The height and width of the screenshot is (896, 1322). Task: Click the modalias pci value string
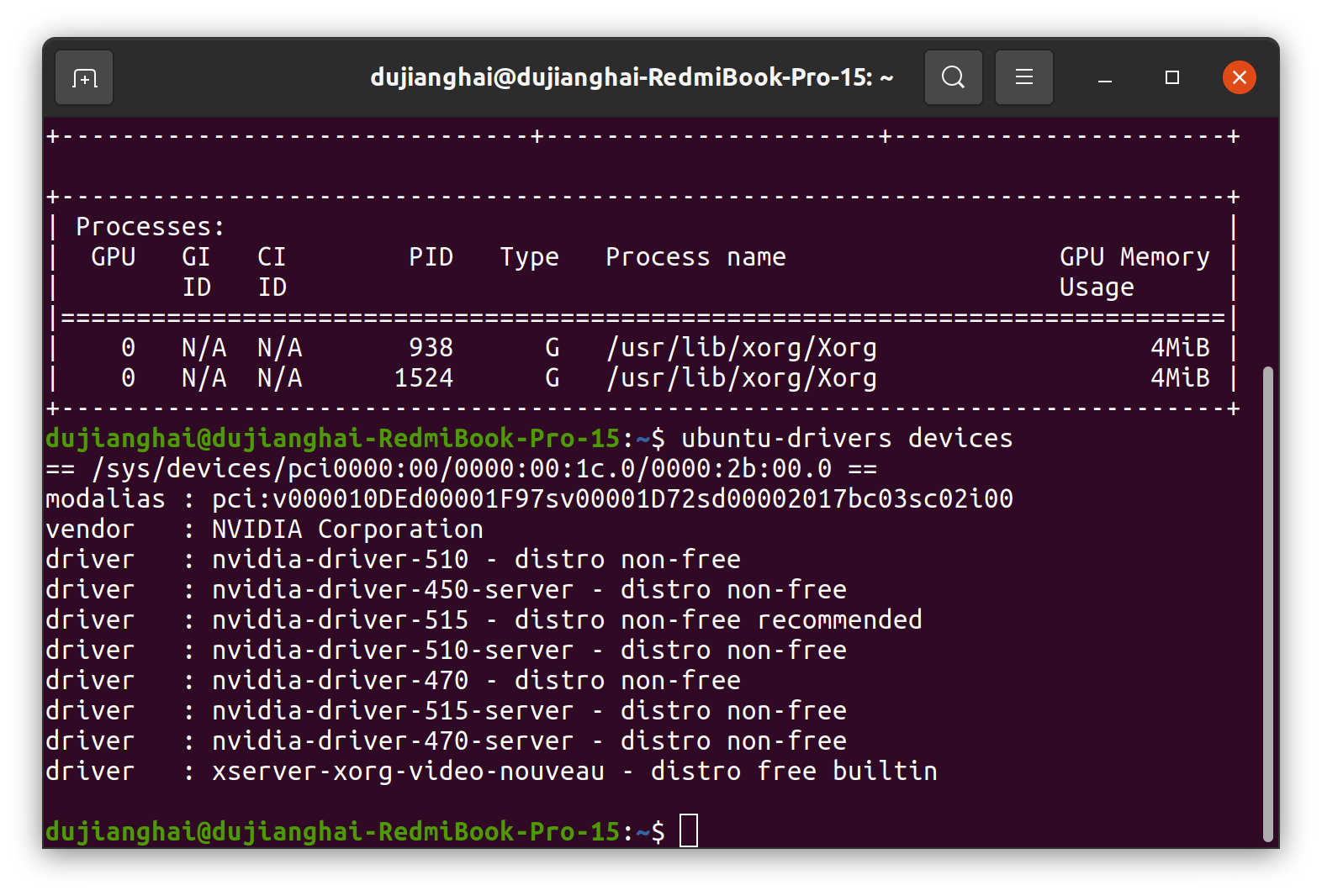[612, 498]
